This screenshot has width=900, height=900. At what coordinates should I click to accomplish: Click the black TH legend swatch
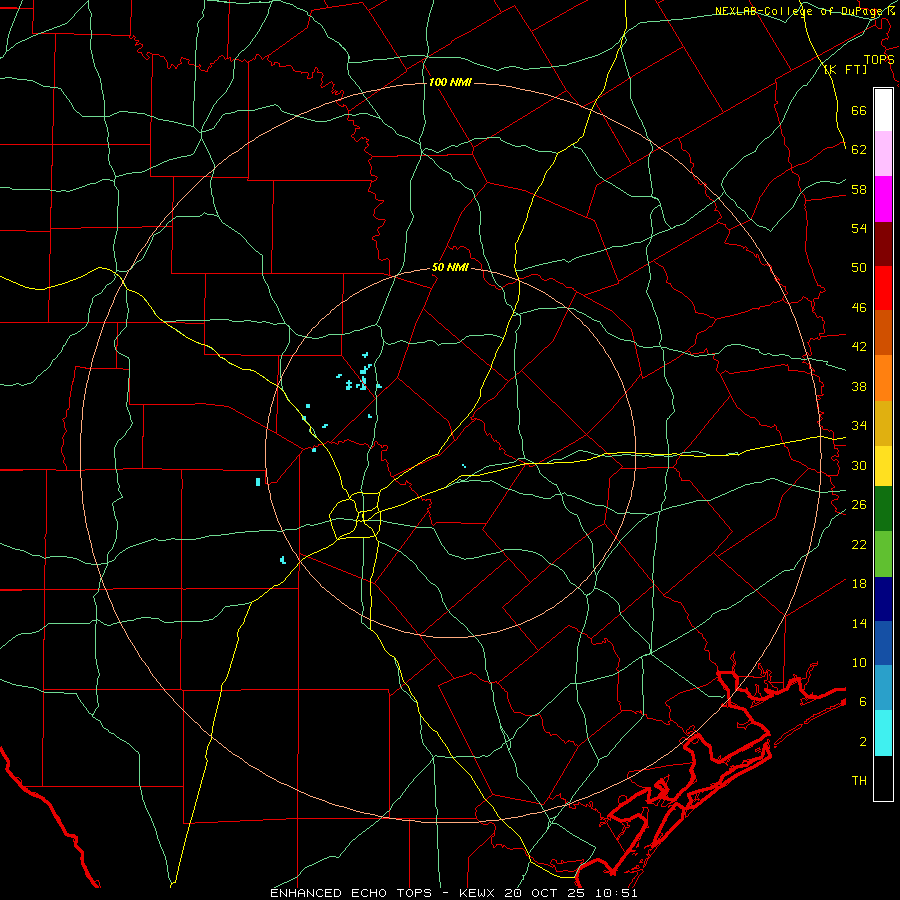(x=883, y=778)
